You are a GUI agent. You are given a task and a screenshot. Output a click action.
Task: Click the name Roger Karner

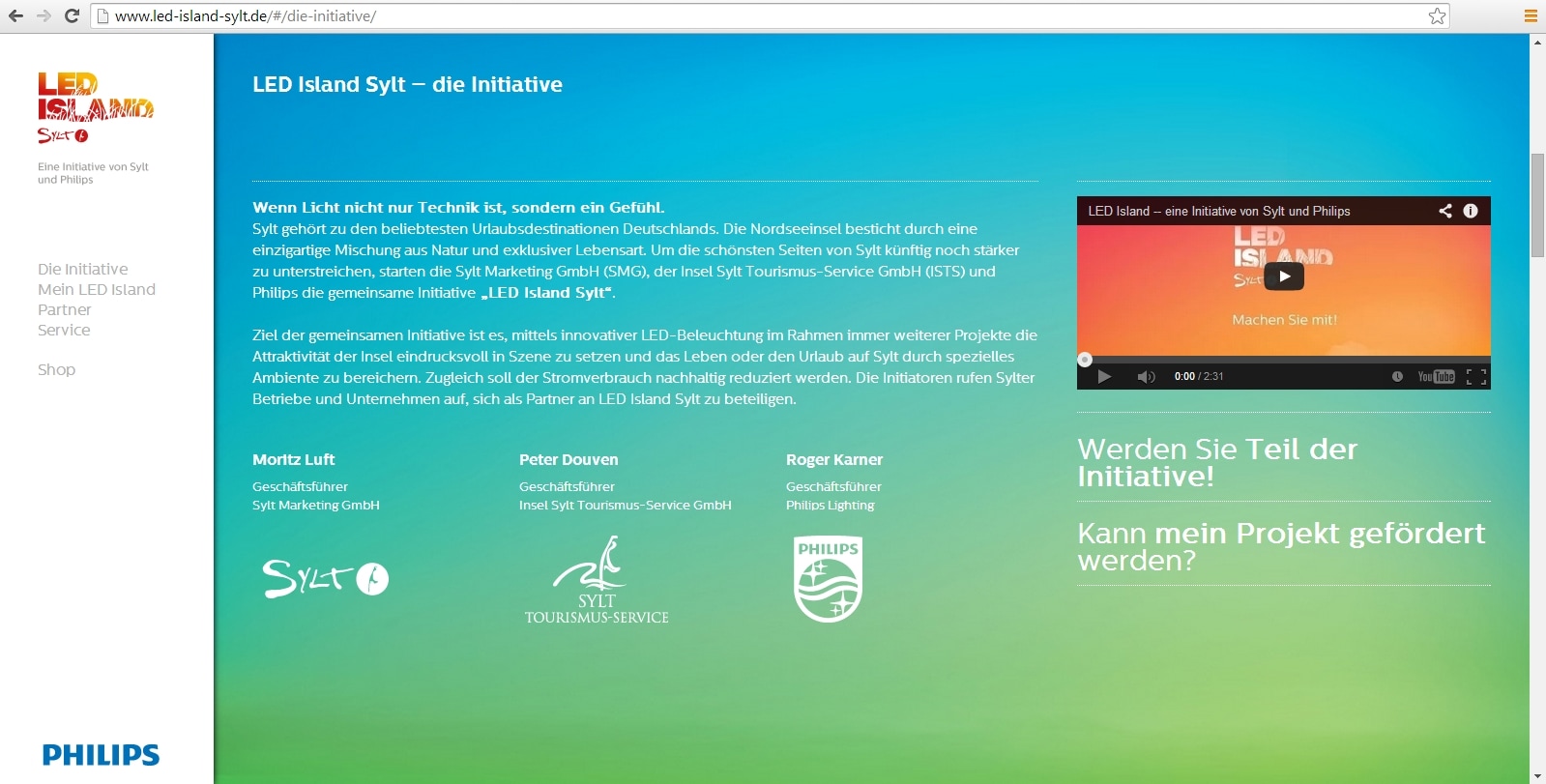(x=834, y=459)
